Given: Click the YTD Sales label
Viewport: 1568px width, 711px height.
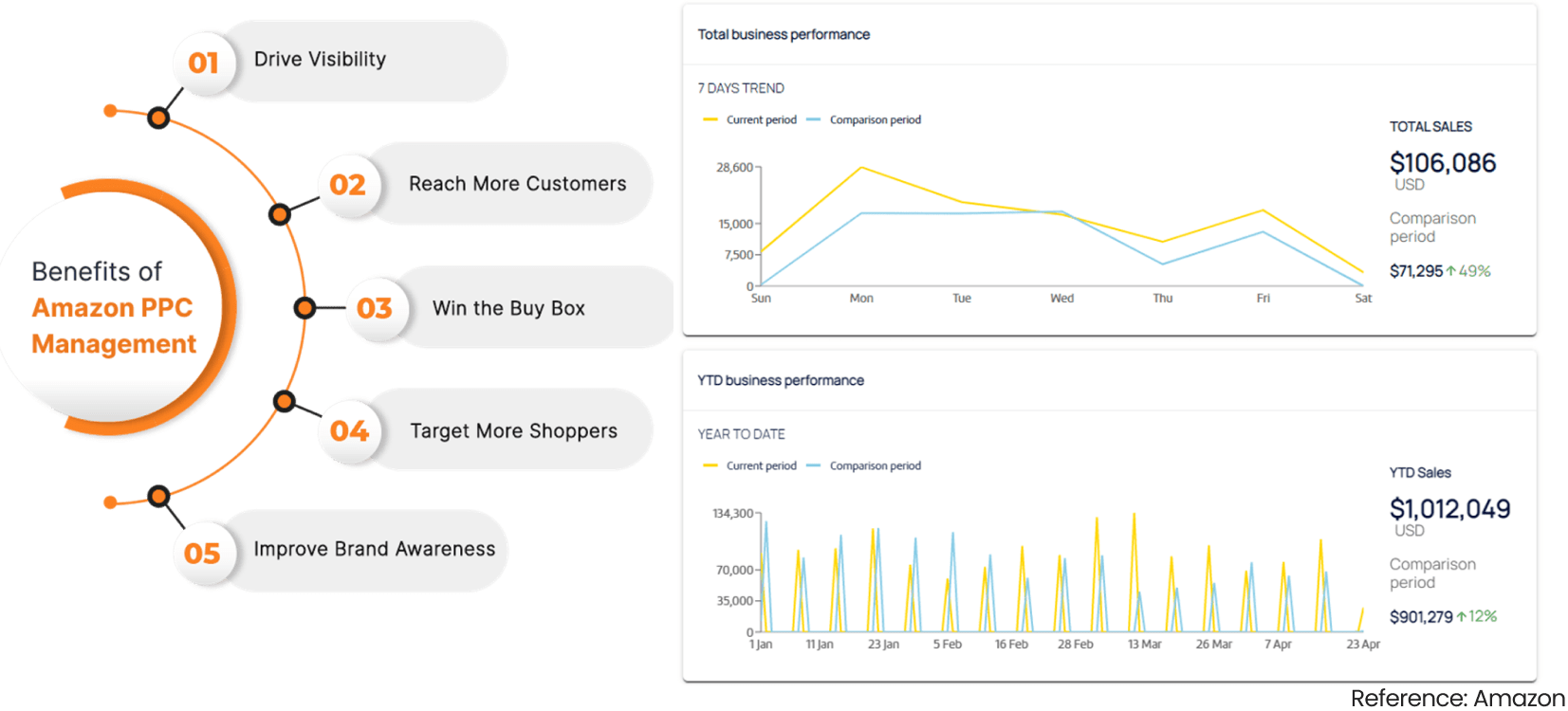Looking at the screenshot, I should click(x=1420, y=473).
